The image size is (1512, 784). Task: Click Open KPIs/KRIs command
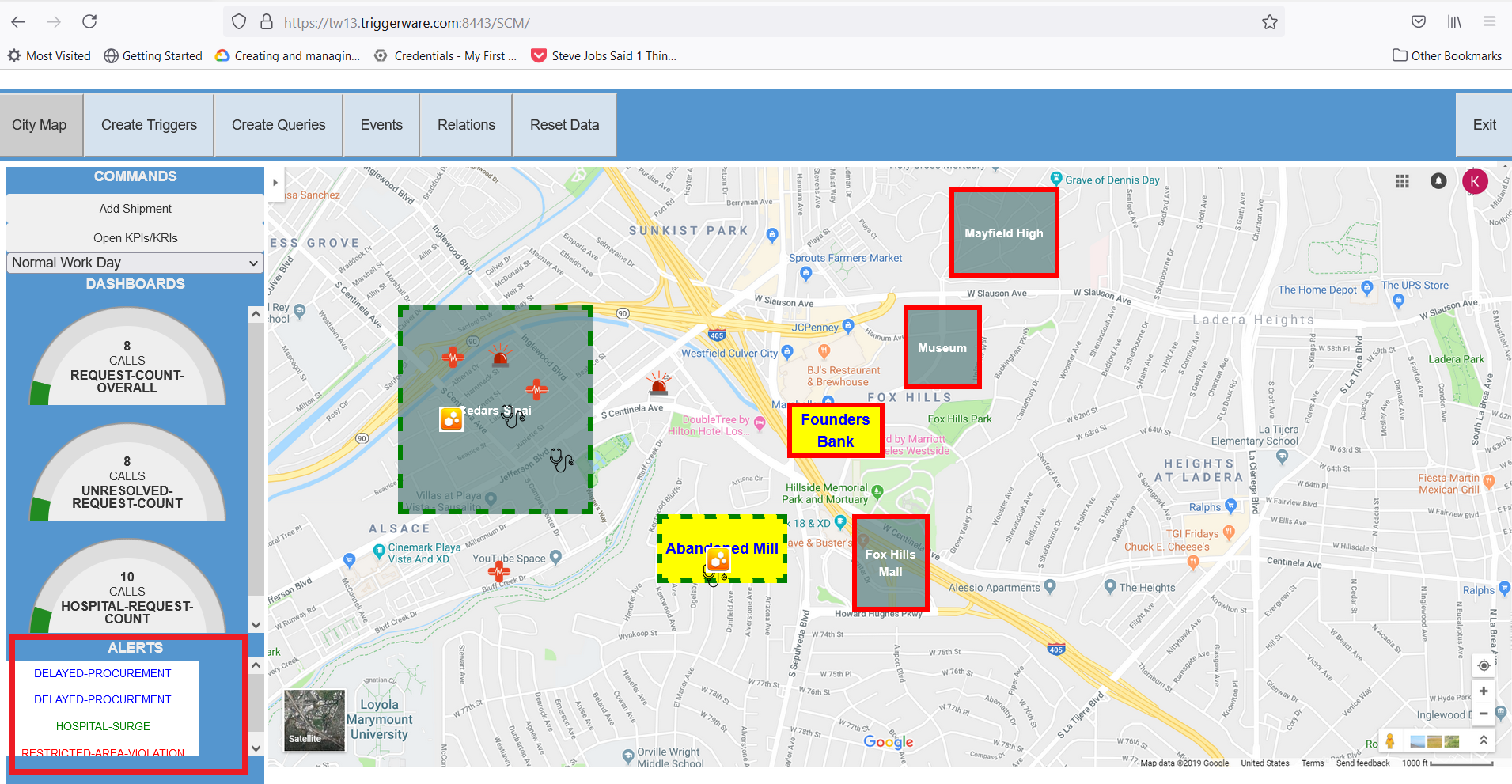(x=135, y=238)
